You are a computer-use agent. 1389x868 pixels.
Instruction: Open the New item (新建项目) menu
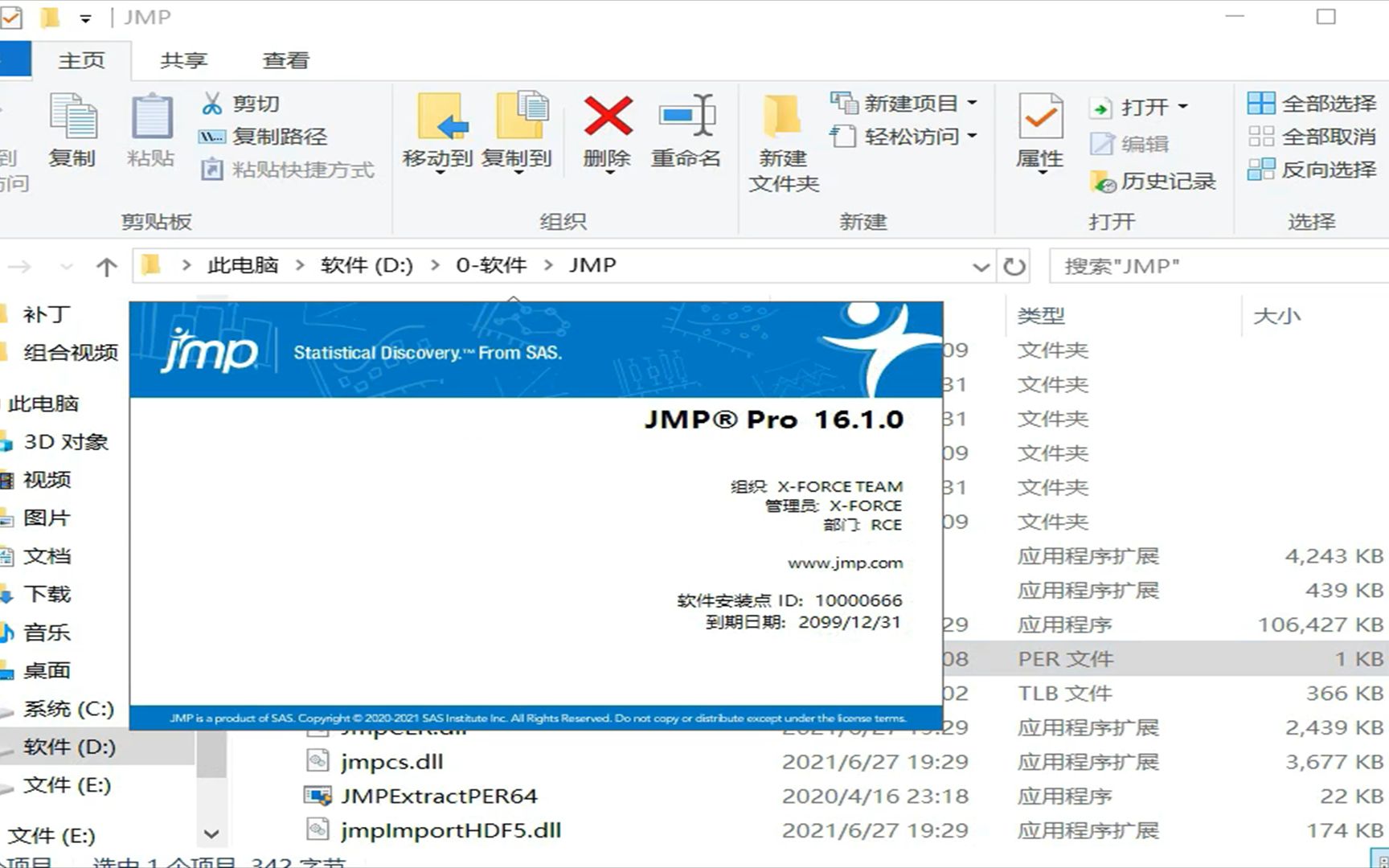coord(903,104)
